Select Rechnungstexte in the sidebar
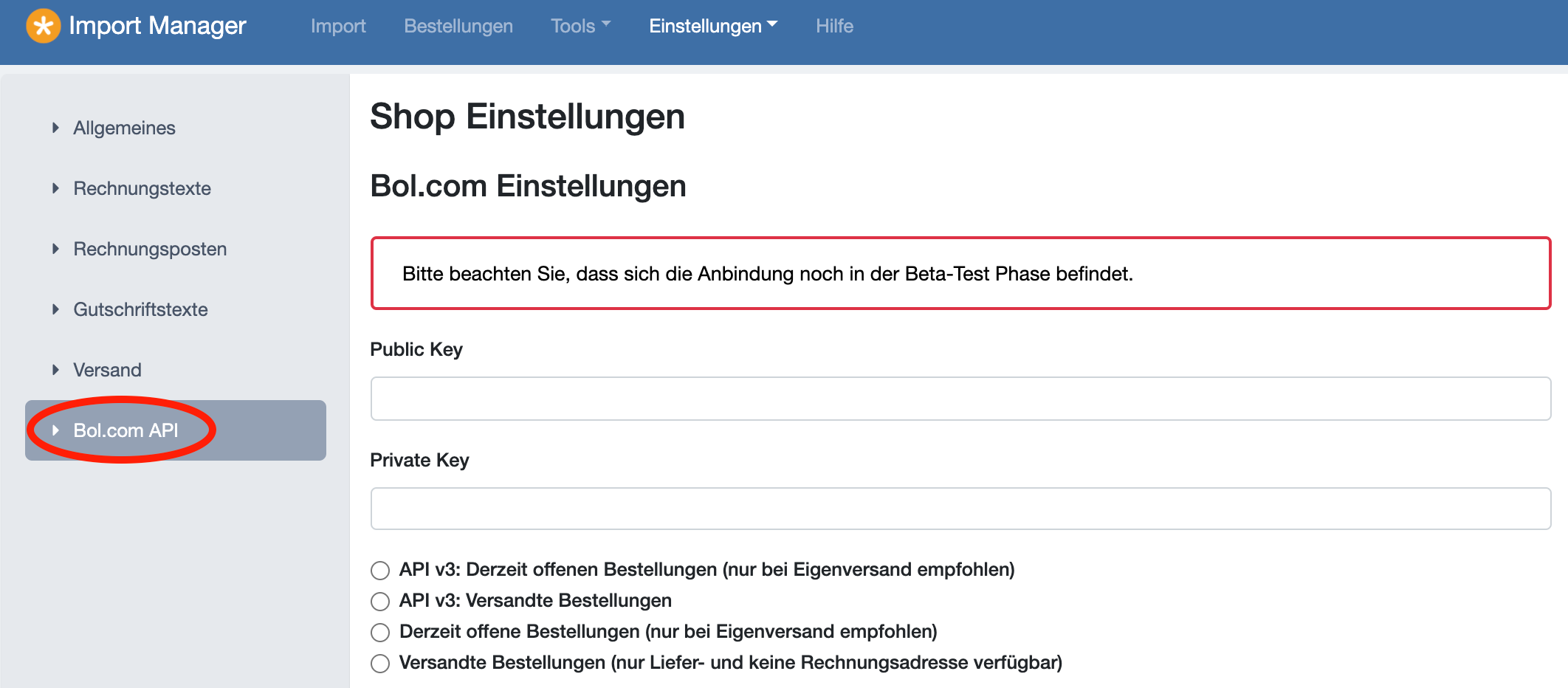 pos(142,188)
